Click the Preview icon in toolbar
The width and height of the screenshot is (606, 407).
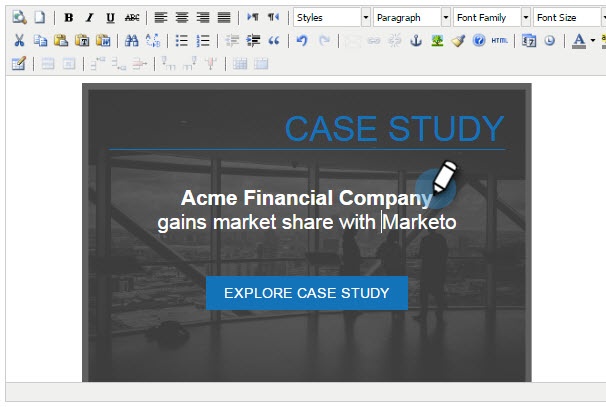[x=19, y=17]
